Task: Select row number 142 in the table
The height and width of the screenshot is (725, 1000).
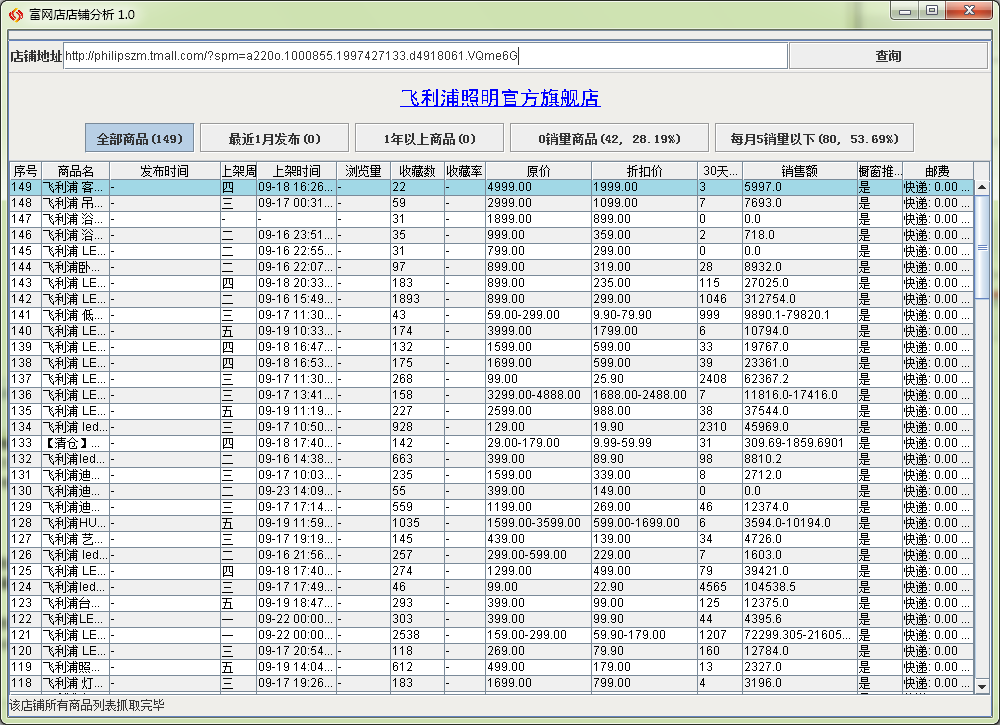Action: click(x=400, y=299)
